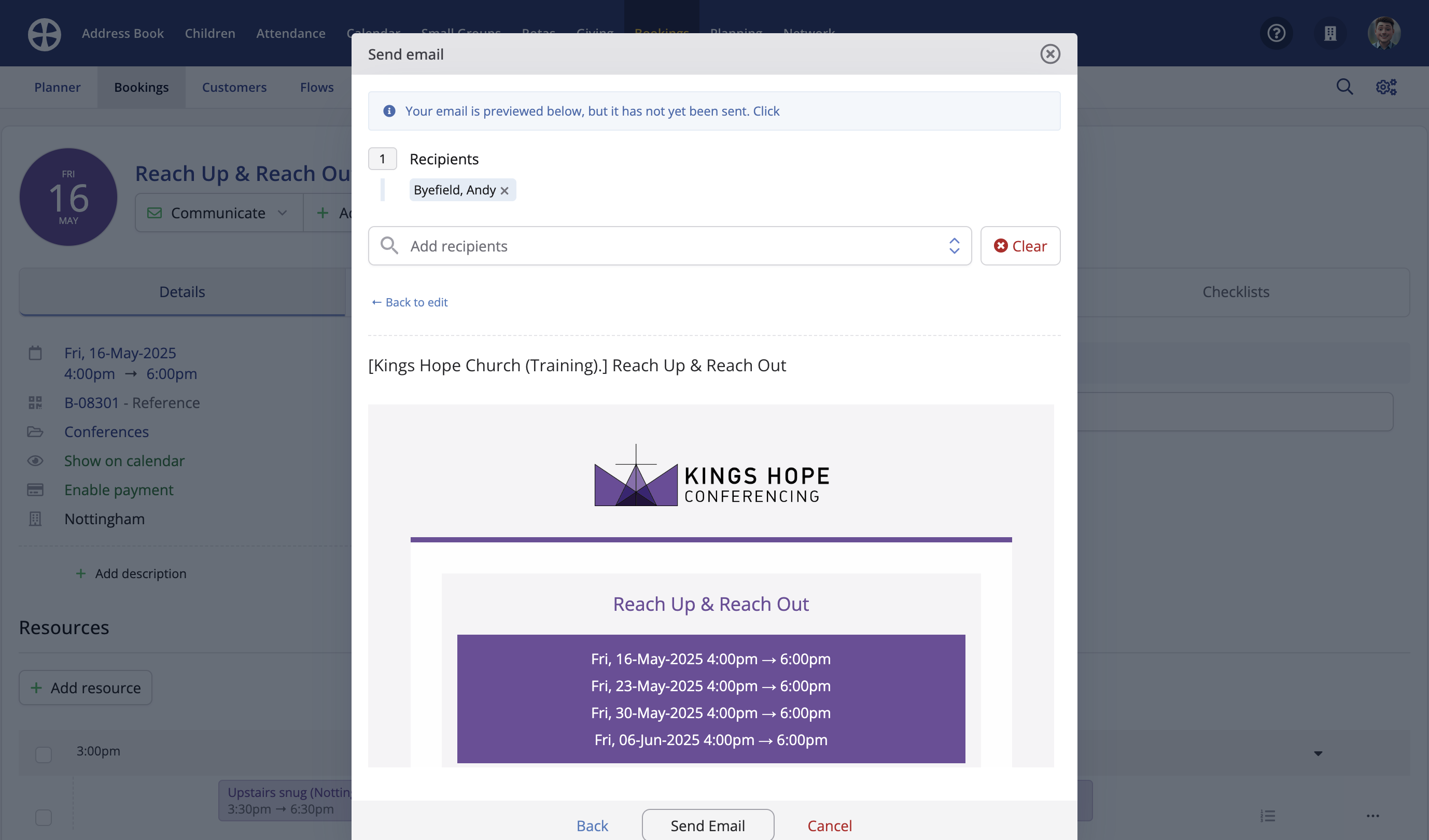1429x840 pixels.
Task: Click B-08301 reference text
Action: 91,403
